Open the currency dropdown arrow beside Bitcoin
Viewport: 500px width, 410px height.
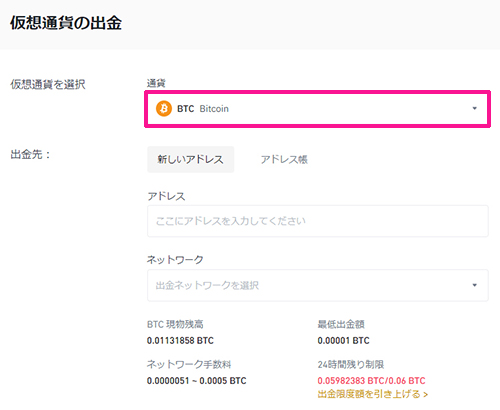[x=474, y=108]
